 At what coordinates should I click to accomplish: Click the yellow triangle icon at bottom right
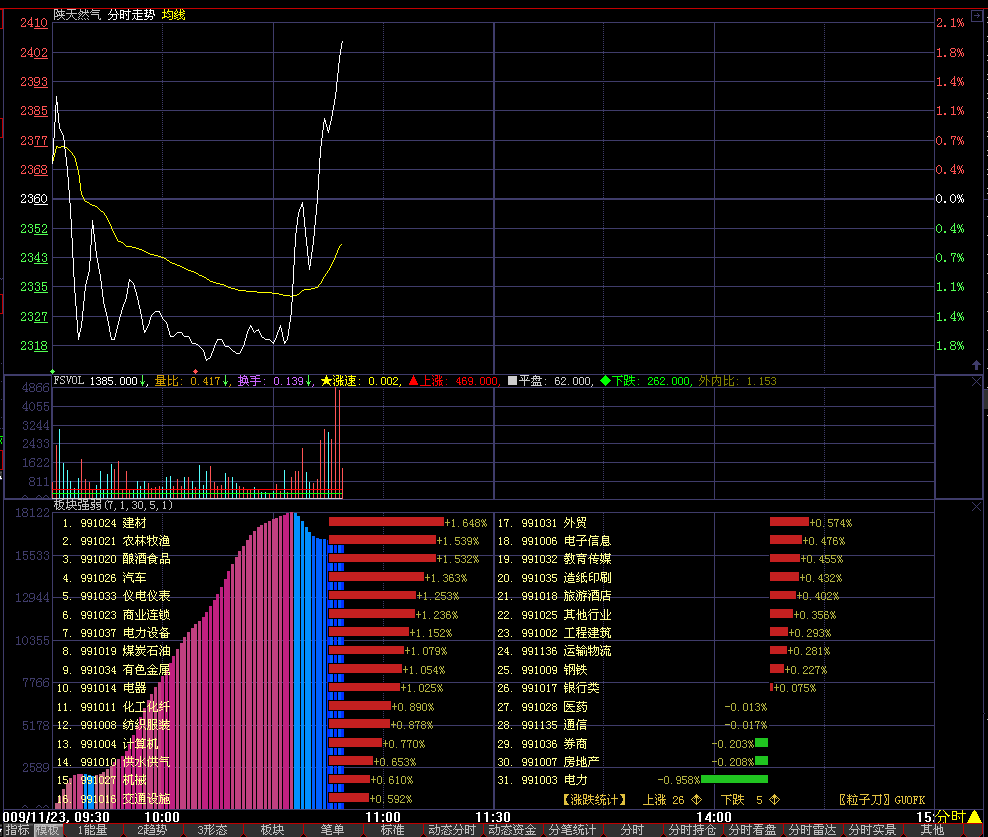tap(974, 817)
